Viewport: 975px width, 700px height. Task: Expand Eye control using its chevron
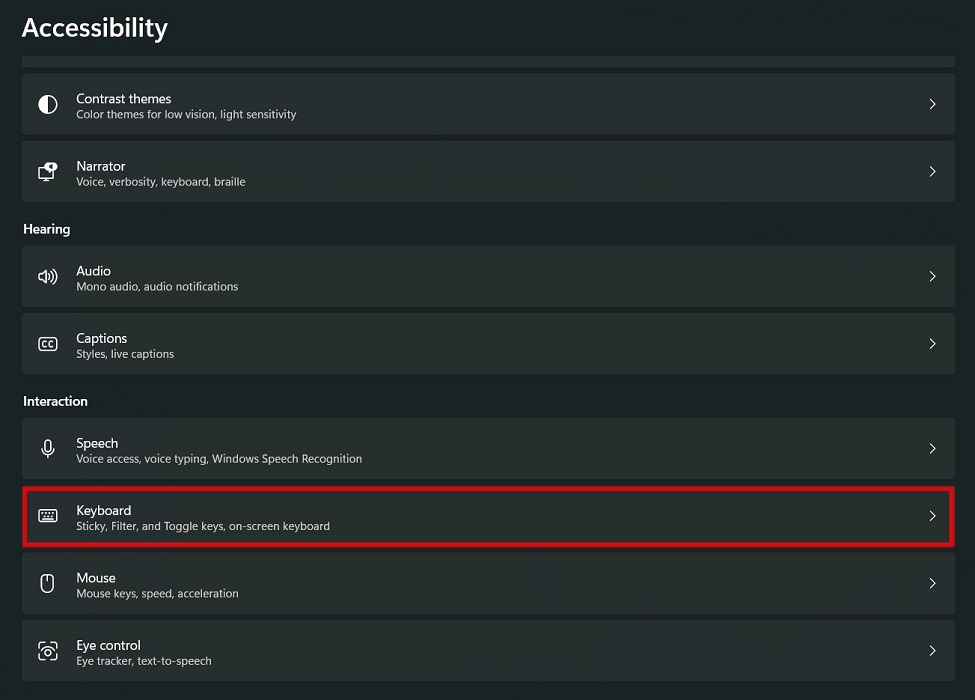[x=932, y=651]
